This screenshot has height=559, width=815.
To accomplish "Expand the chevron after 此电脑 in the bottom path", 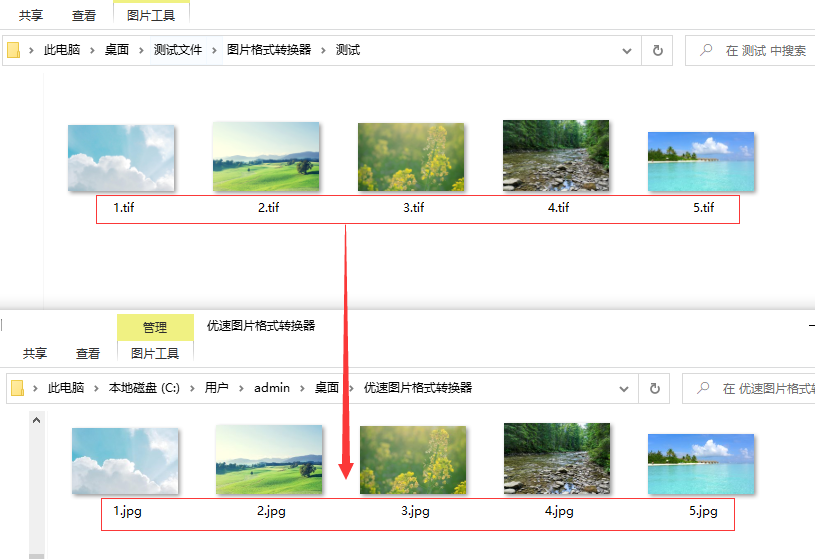I will [x=96, y=388].
